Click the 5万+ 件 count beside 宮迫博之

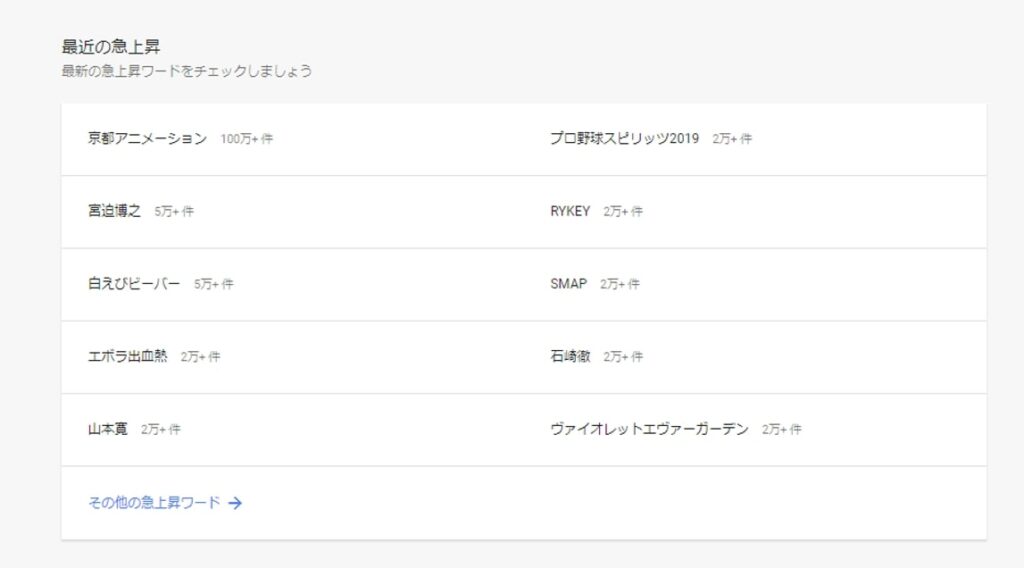click(174, 211)
